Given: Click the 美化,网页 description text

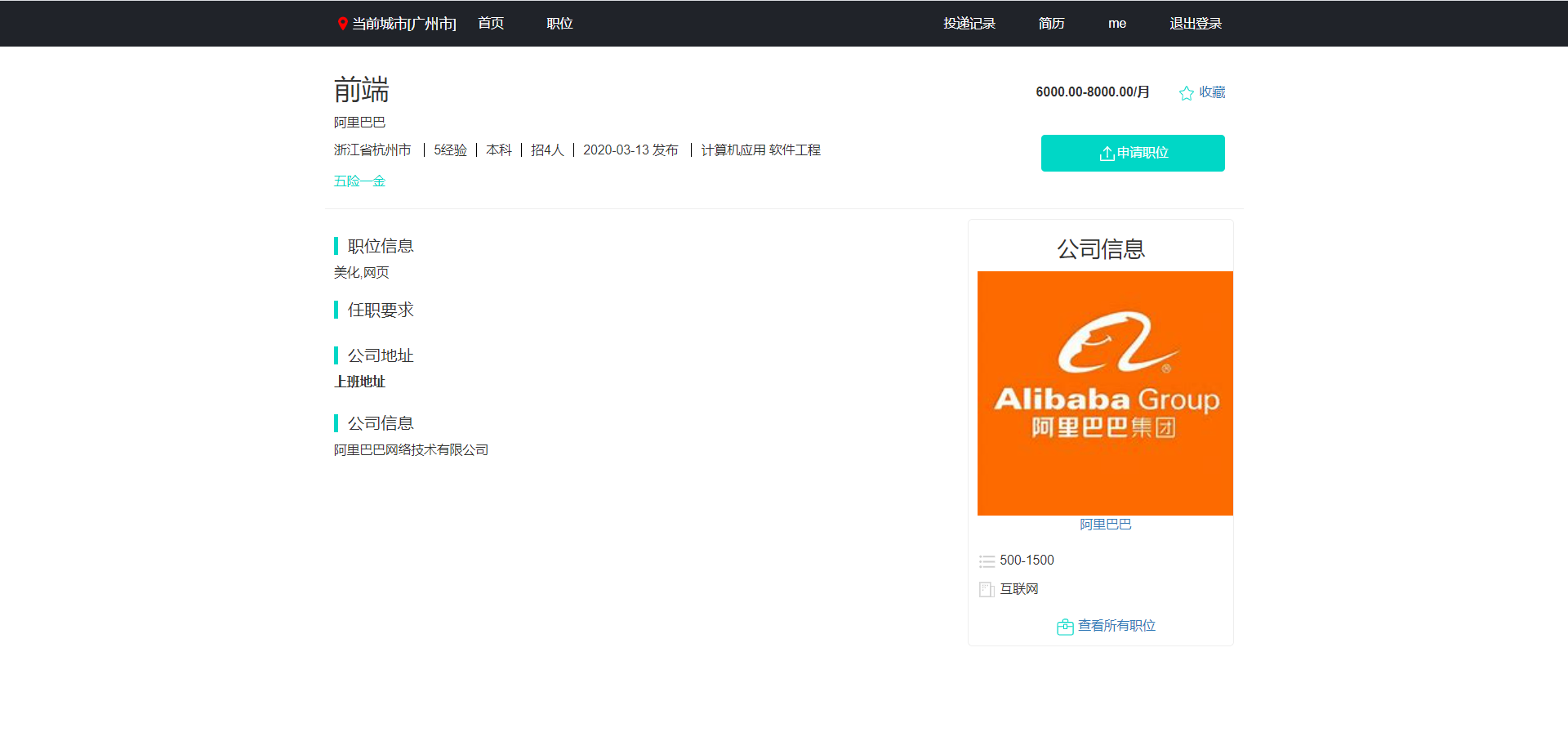Looking at the screenshot, I should [x=361, y=273].
